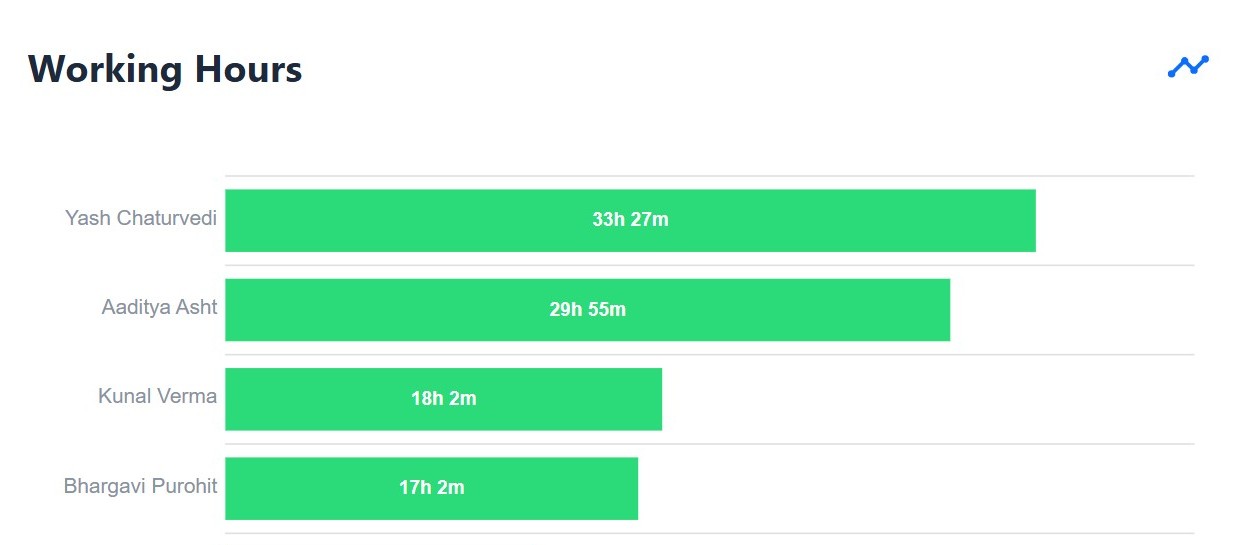Click empty space right of Aaditya Asht's bar
The width and height of the screenshot is (1243, 545).
click(x=1072, y=310)
